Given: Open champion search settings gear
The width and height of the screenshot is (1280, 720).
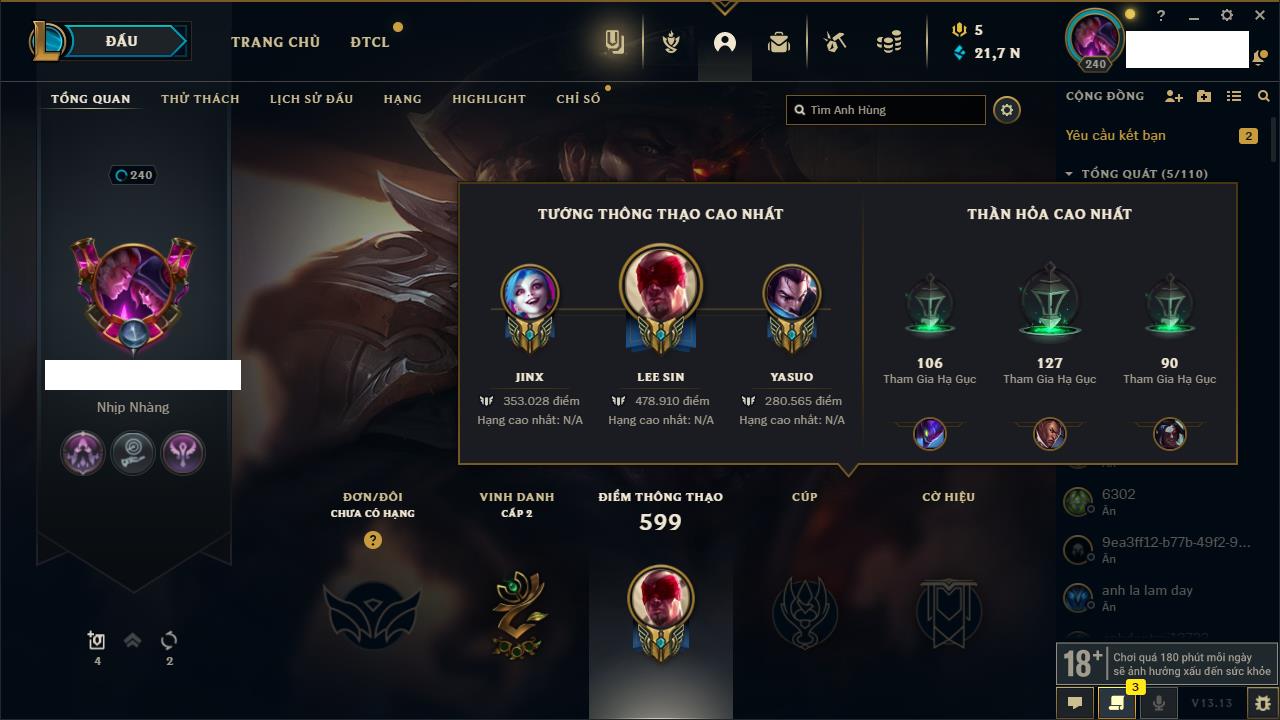Looking at the screenshot, I should [1007, 110].
